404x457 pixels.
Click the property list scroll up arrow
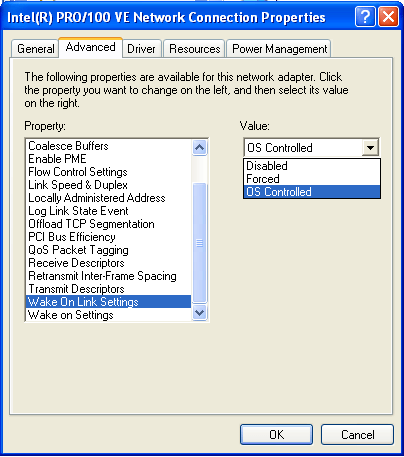click(199, 148)
